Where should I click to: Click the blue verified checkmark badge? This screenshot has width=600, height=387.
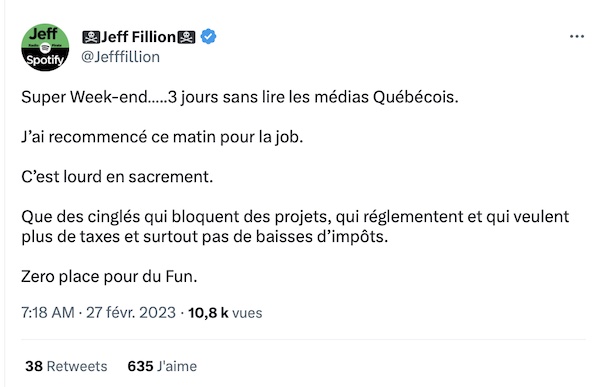pos(208,37)
